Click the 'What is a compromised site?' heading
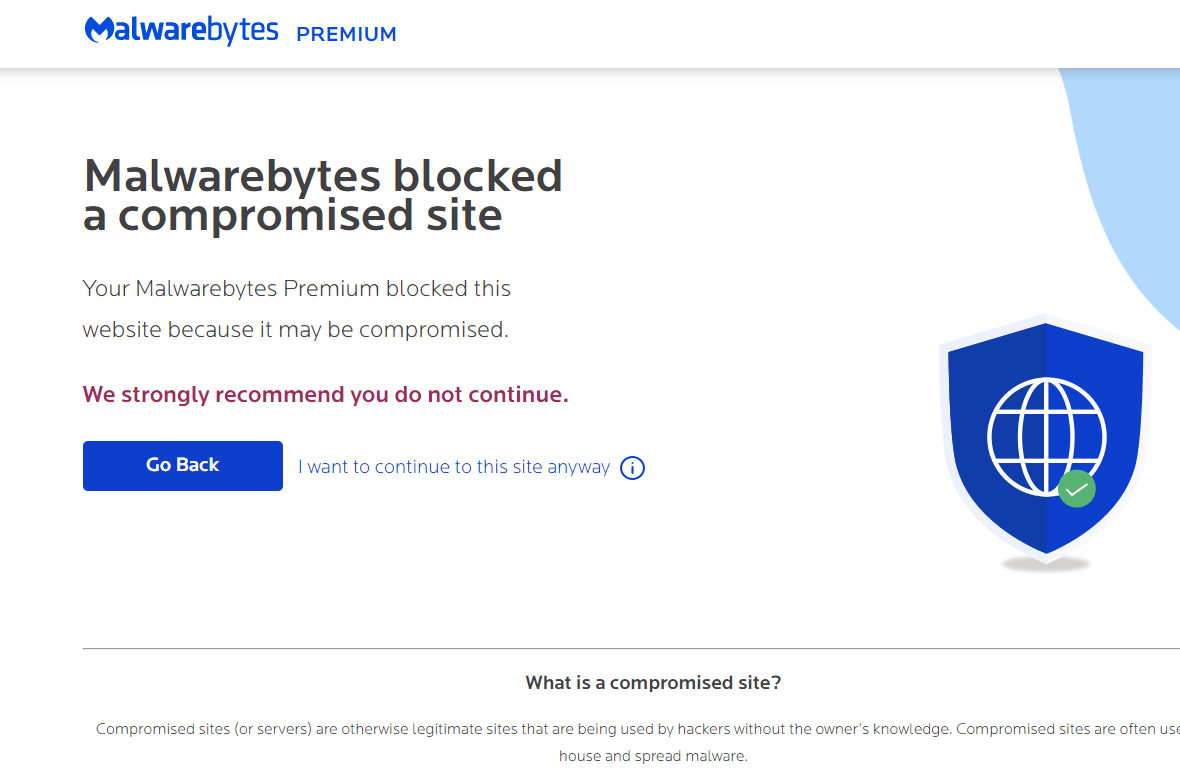 [x=653, y=682]
